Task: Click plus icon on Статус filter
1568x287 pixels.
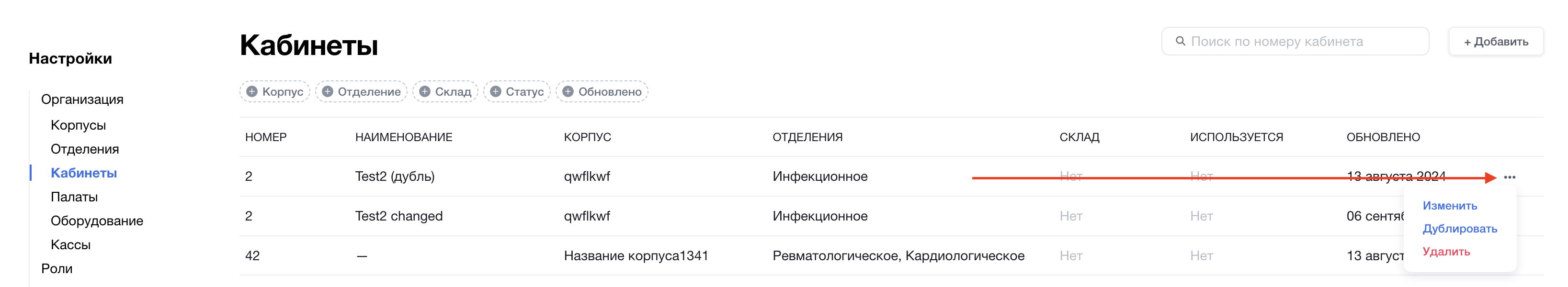Action: point(496,92)
